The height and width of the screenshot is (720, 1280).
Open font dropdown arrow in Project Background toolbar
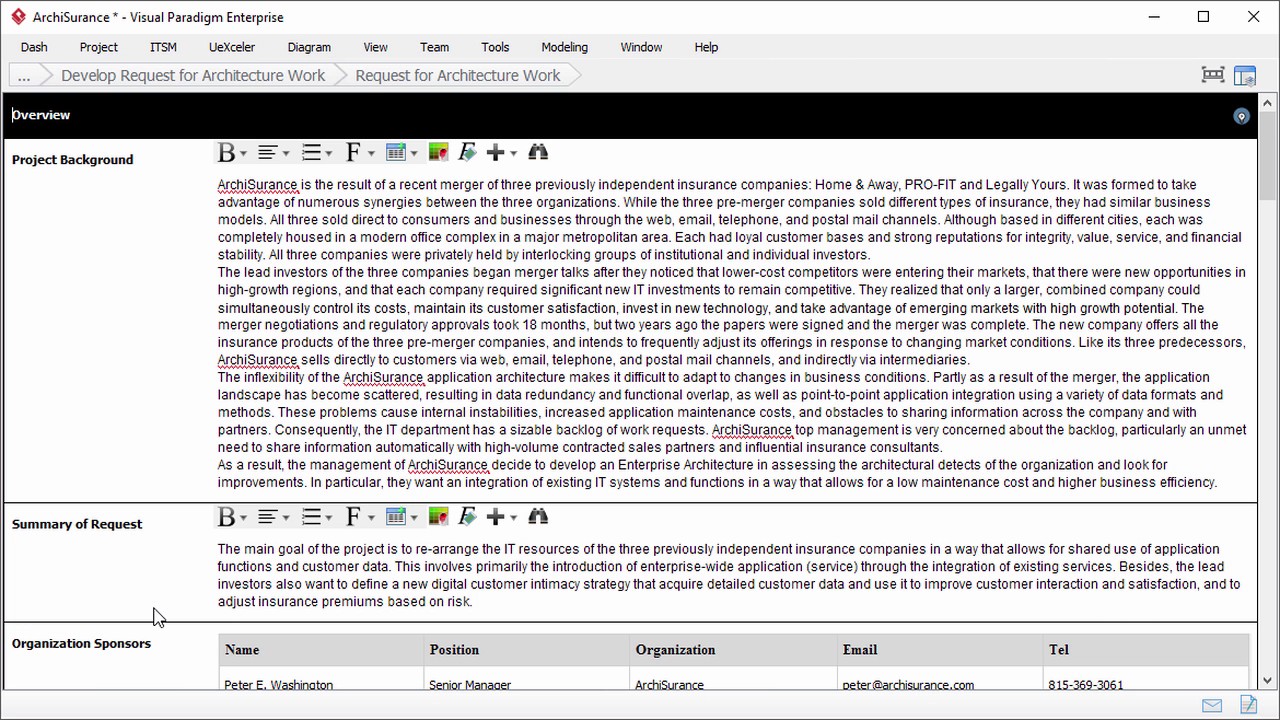coord(371,154)
